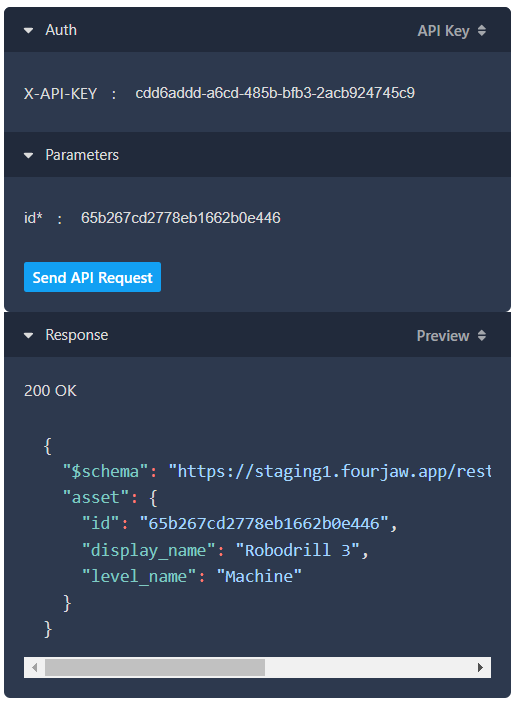Click the up-down arrows beside API Key
The height and width of the screenshot is (703, 513).
(482, 30)
